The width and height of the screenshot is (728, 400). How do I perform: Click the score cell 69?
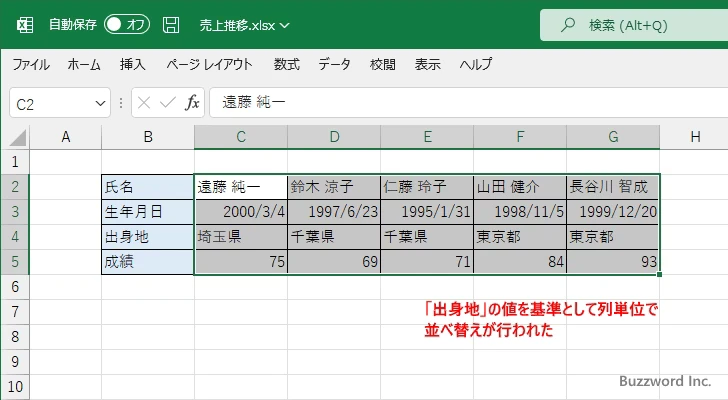334,262
